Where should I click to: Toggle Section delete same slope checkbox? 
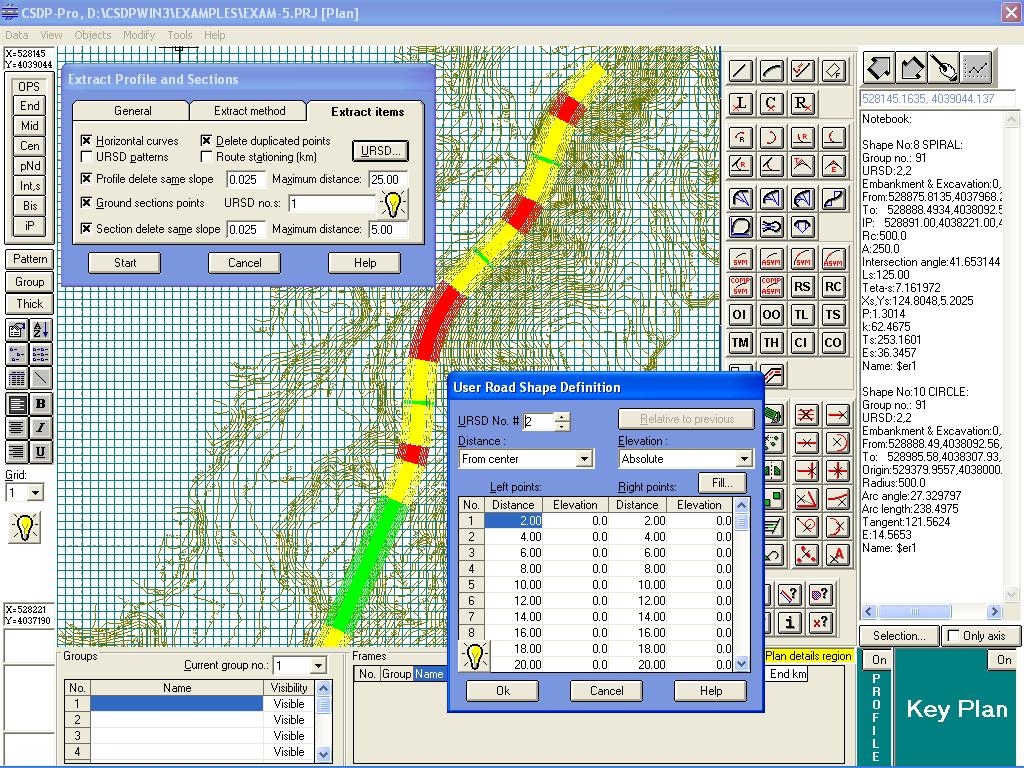pos(86,229)
